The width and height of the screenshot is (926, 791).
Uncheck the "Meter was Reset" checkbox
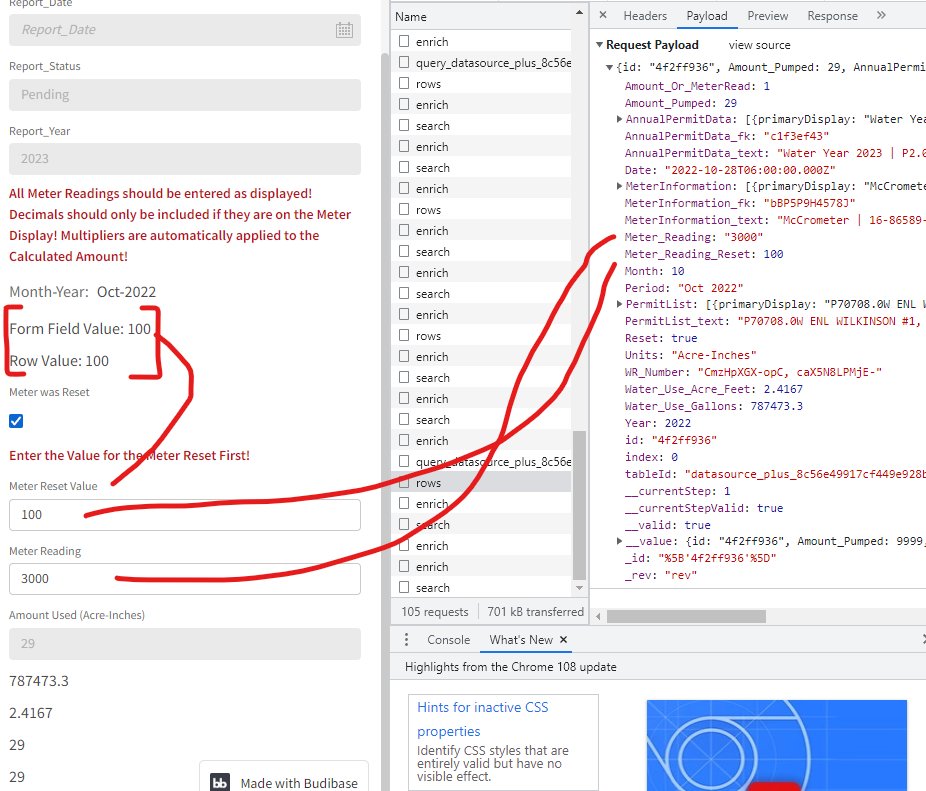coord(14,421)
